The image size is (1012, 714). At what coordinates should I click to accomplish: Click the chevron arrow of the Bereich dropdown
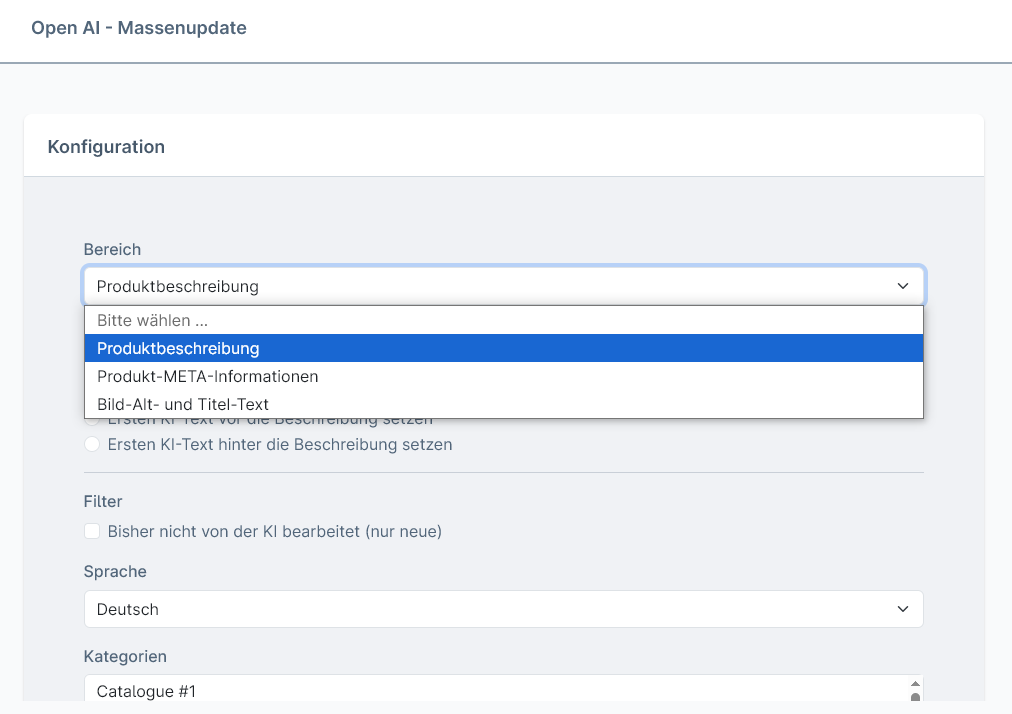(x=903, y=286)
